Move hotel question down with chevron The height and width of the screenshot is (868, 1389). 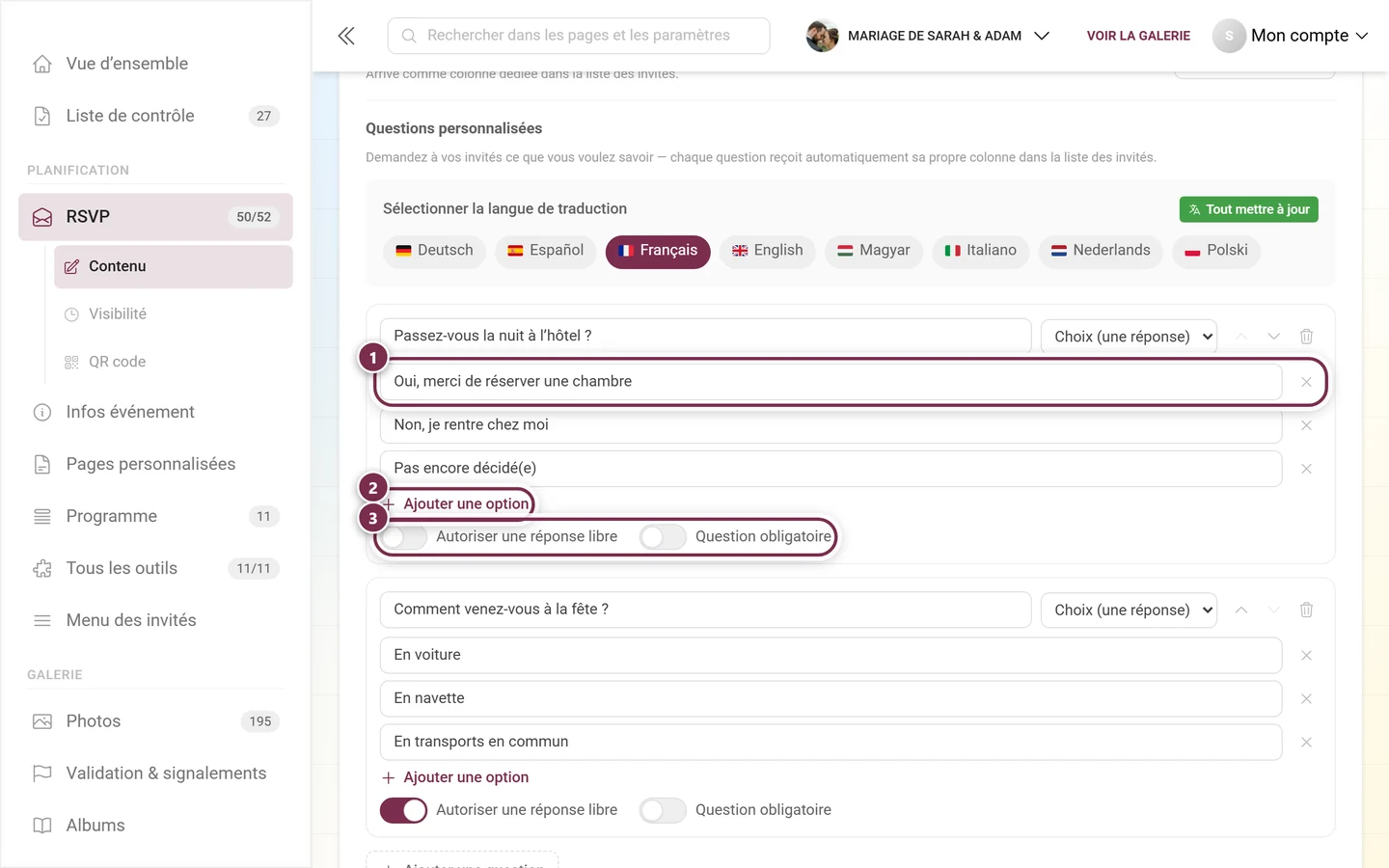point(1273,337)
